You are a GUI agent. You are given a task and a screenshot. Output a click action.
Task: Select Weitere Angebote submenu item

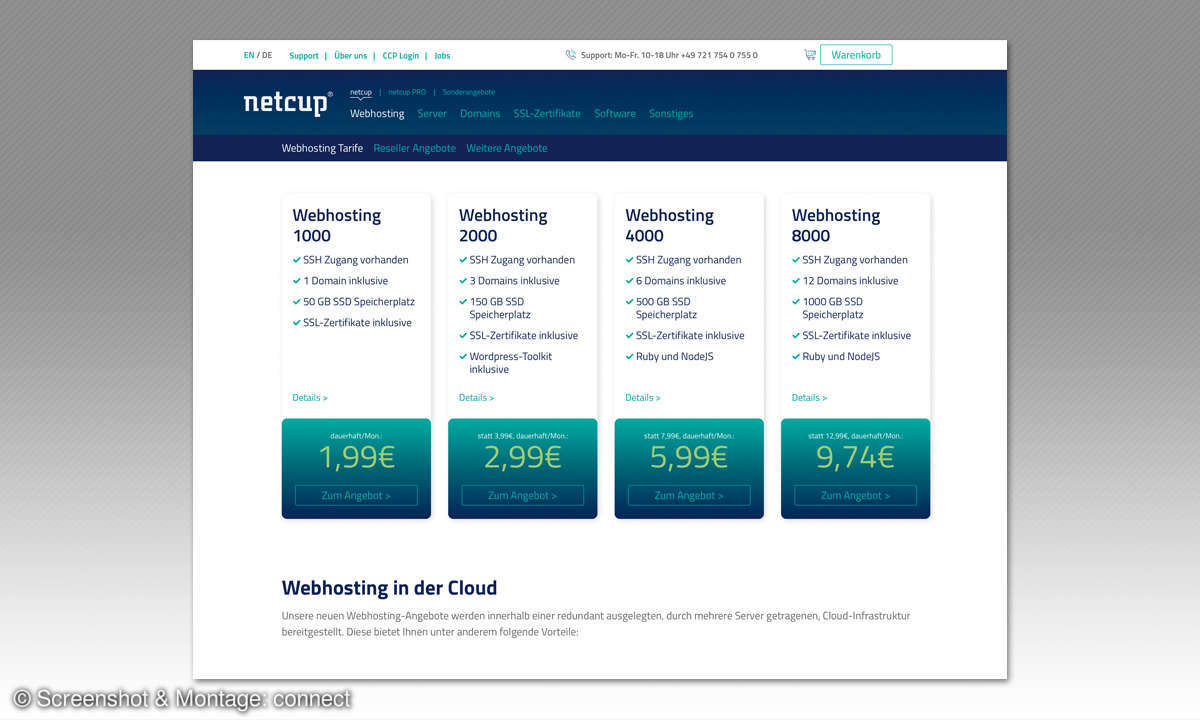click(x=507, y=148)
